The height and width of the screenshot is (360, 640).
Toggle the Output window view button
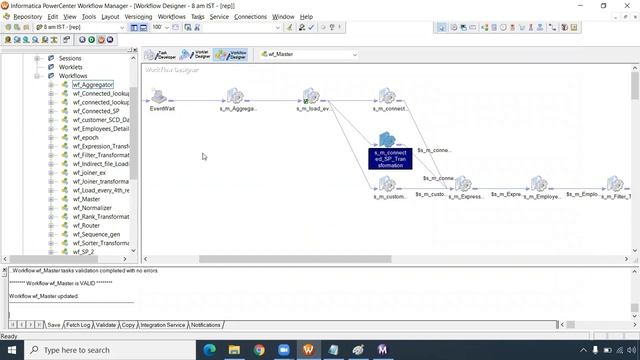[143, 27]
